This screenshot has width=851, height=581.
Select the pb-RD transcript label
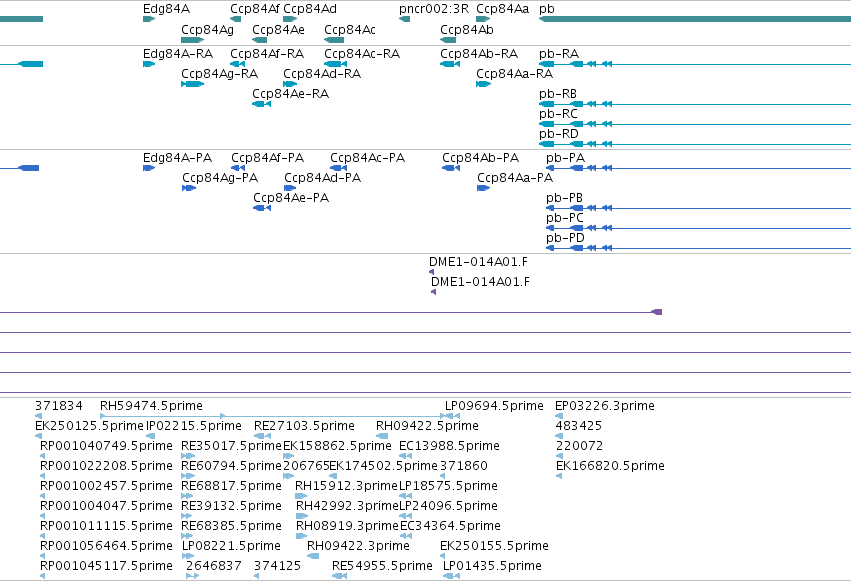[x=558, y=134]
